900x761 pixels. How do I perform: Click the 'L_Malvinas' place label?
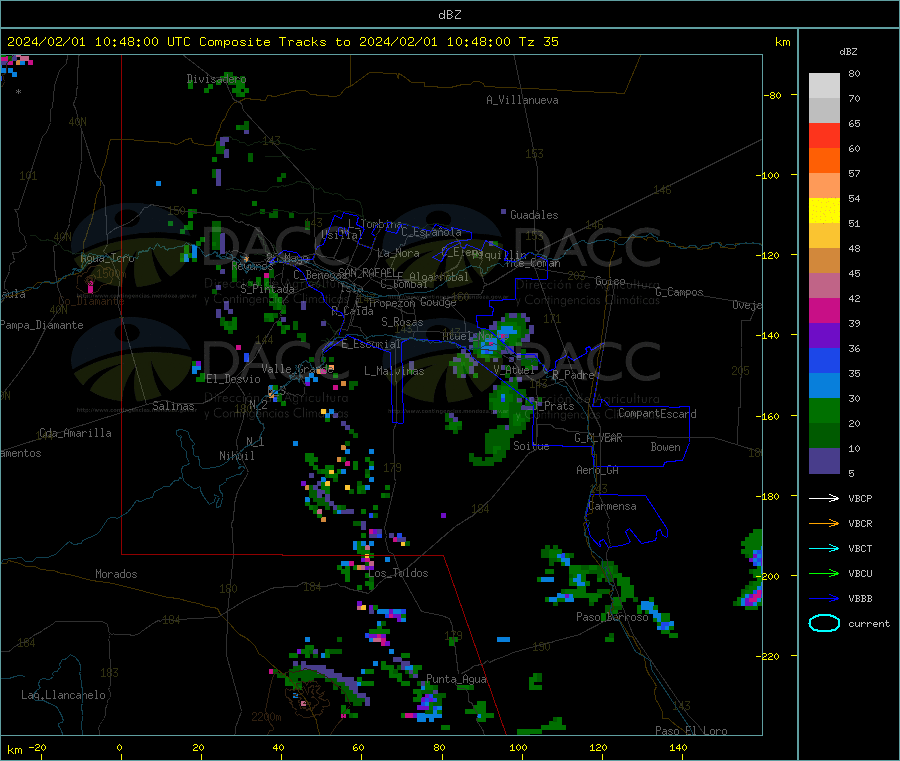click(394, 371)
